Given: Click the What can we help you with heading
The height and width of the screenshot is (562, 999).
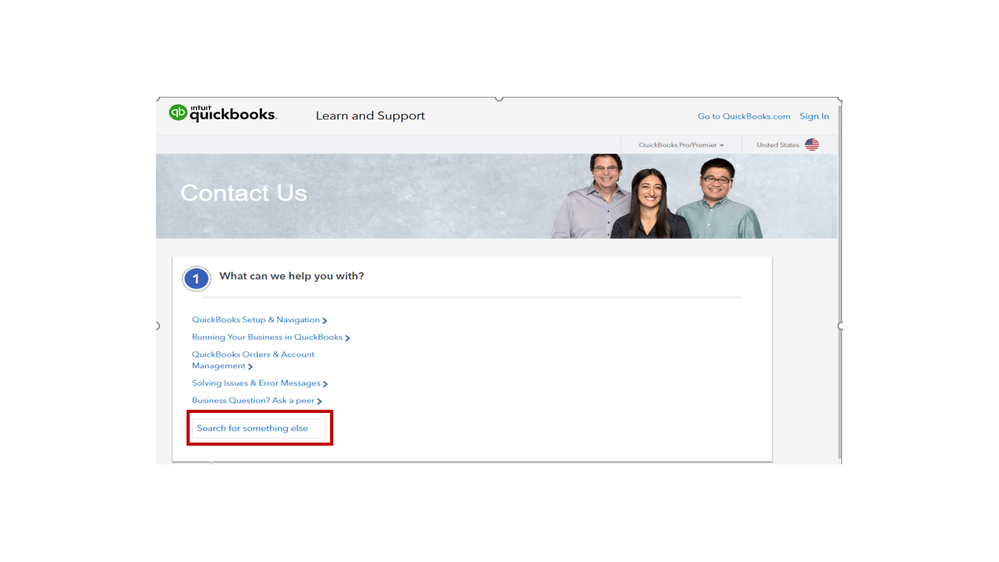Looking at the screenshot, I should click(x=292, y=276).
